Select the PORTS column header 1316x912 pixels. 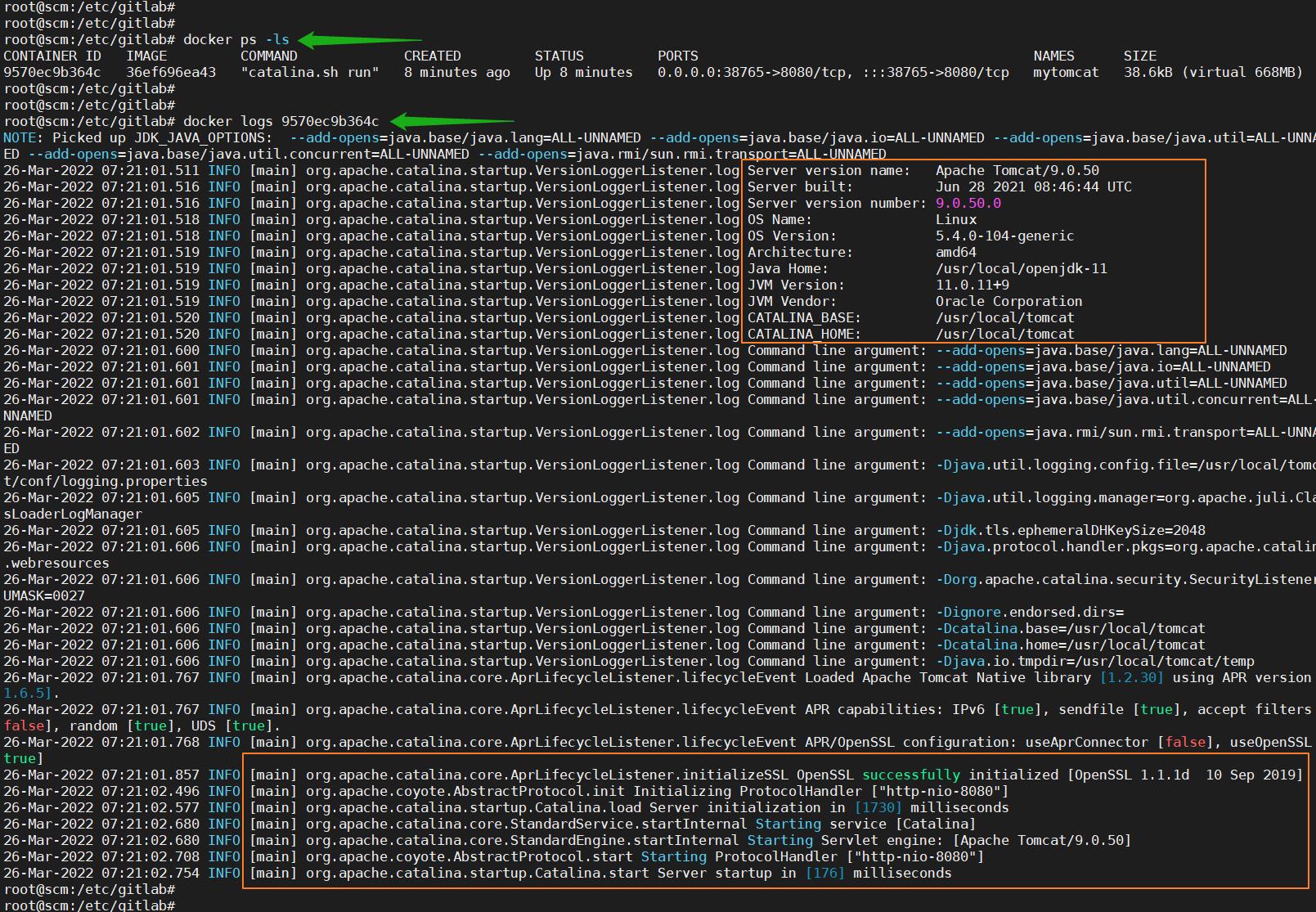(x=678, y=56)
